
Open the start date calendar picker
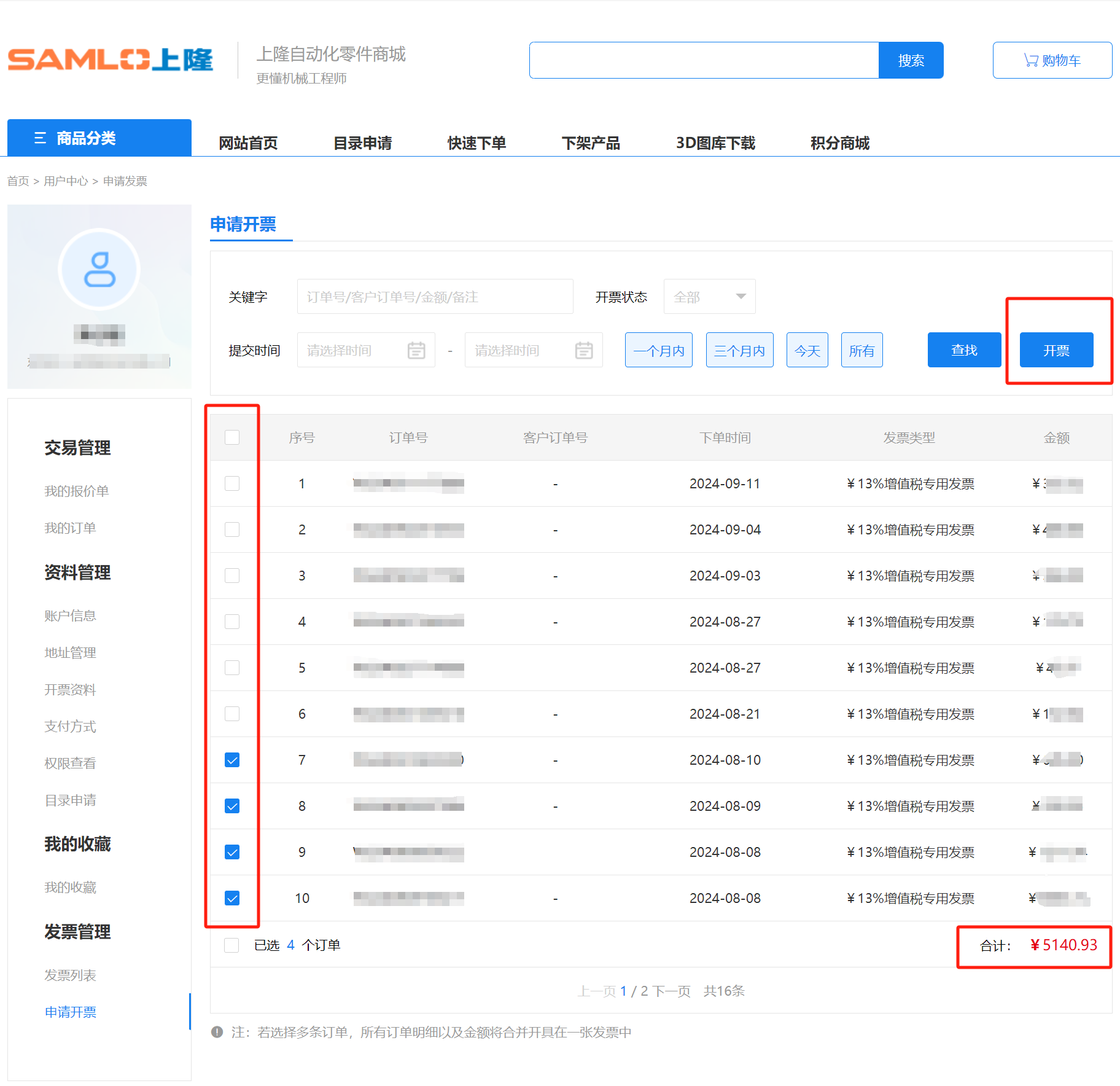416,350
